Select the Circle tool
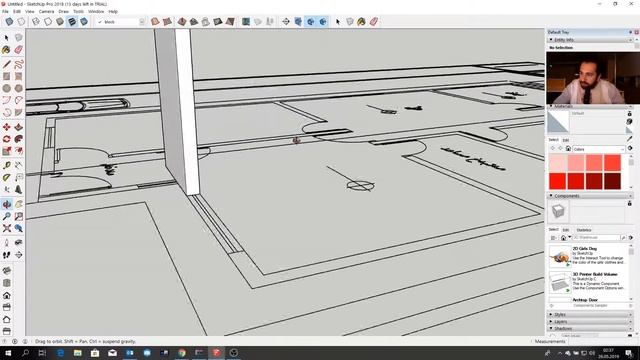640x360 pixels. click(x=7, y=88)
